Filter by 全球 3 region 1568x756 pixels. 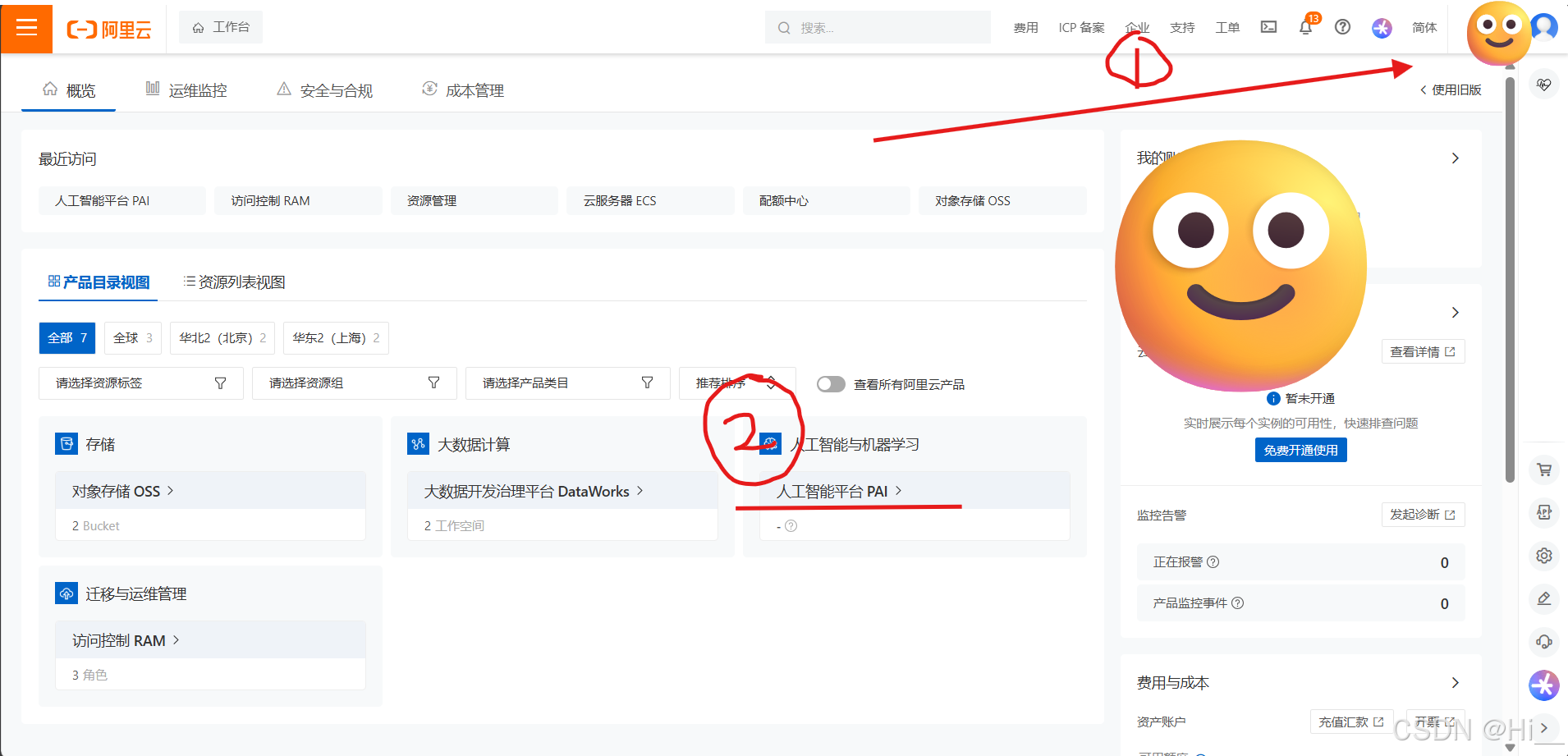pyautogui.click(x=133, y=338)
